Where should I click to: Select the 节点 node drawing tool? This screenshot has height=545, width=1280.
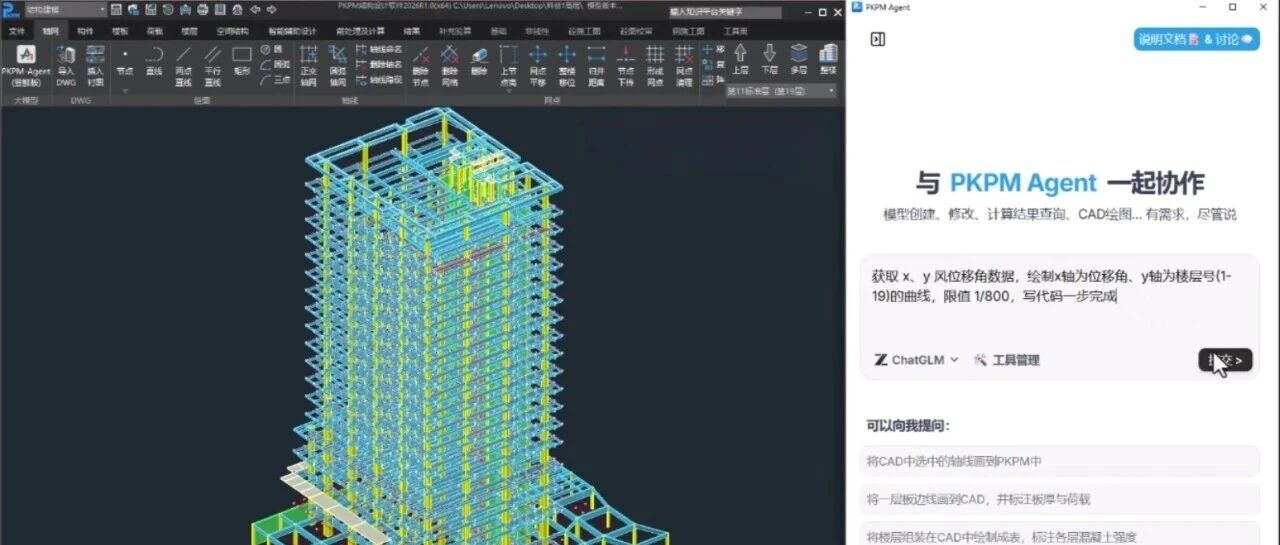pos(124,62)
